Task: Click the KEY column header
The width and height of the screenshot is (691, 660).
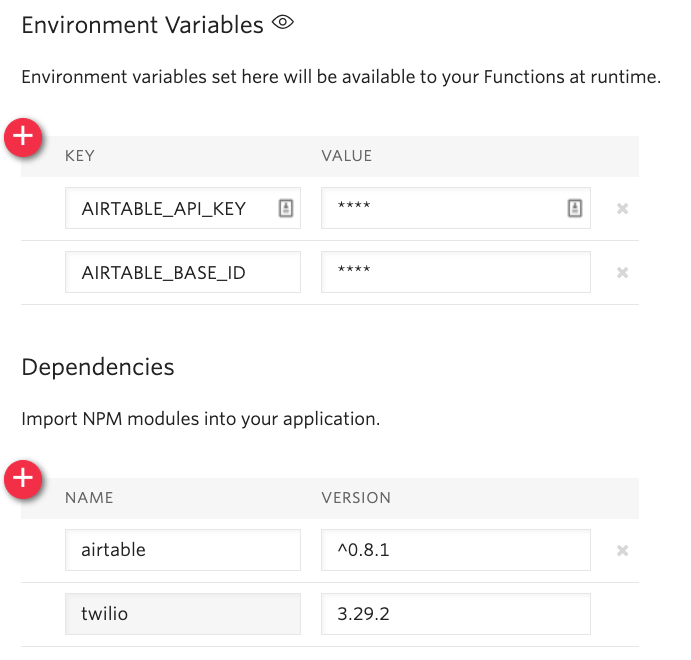Action: point(80,156)
